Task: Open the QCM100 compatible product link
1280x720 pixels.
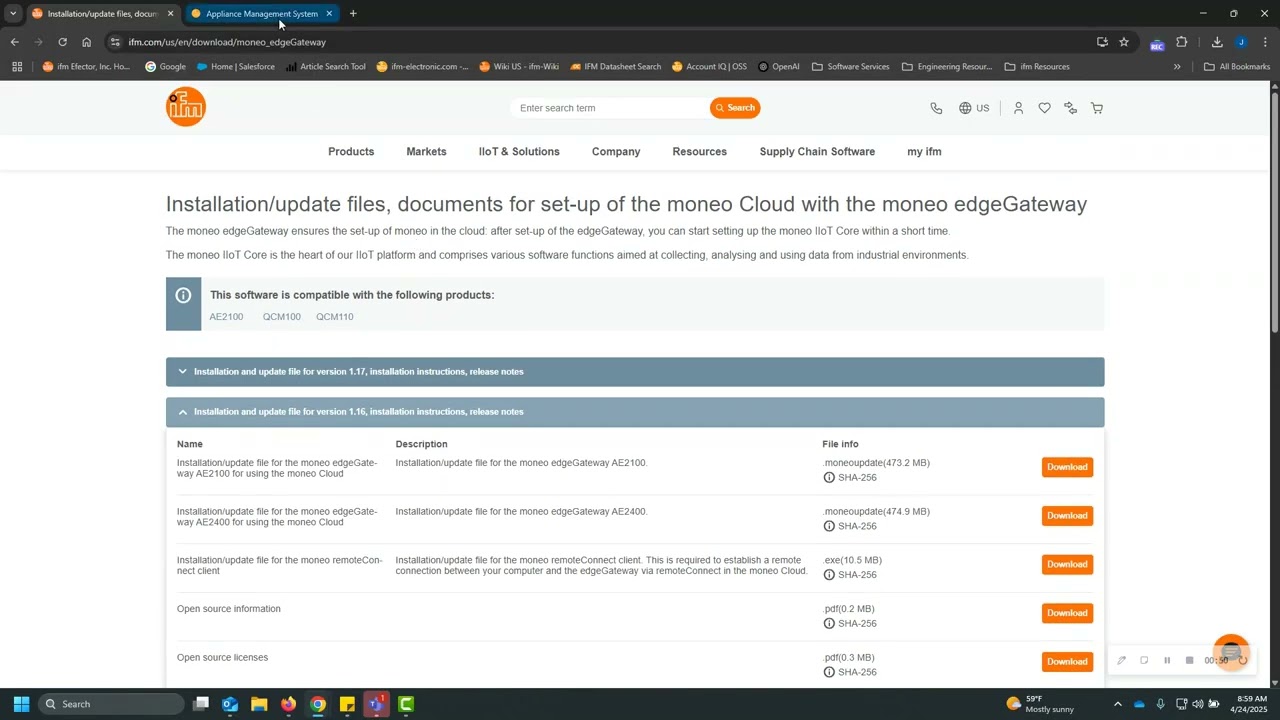Action: 281,317
